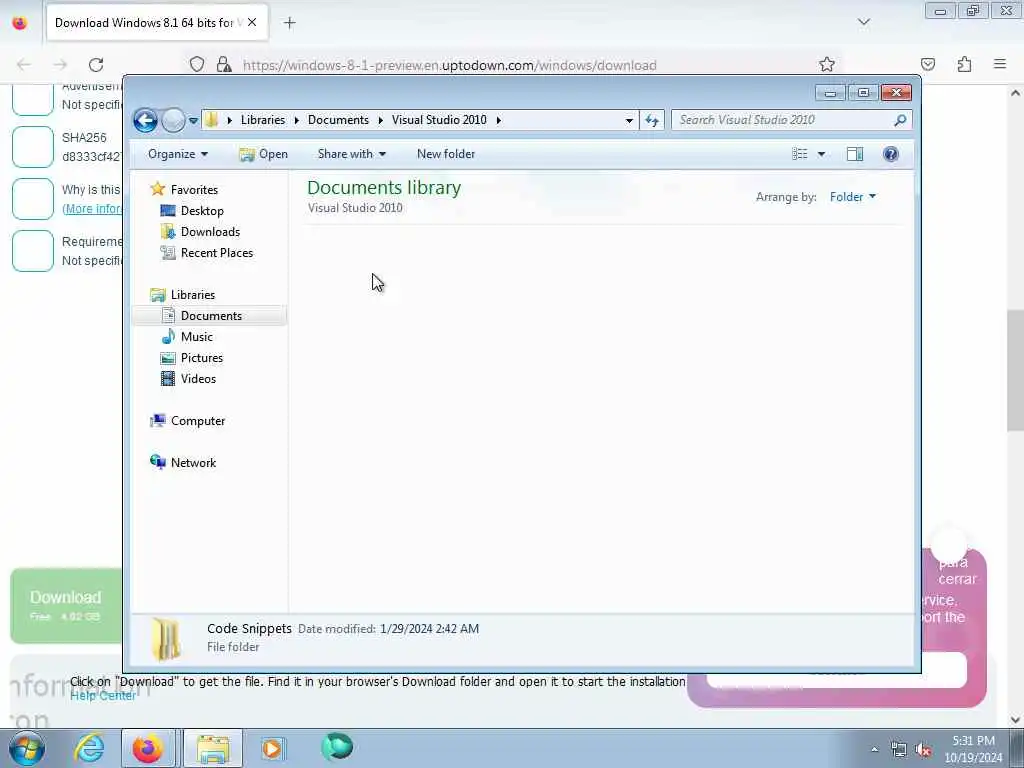Screen dimensions: 1024x768
Task: Open Recent Places in Favorites
Action: (x=217, y=253)
